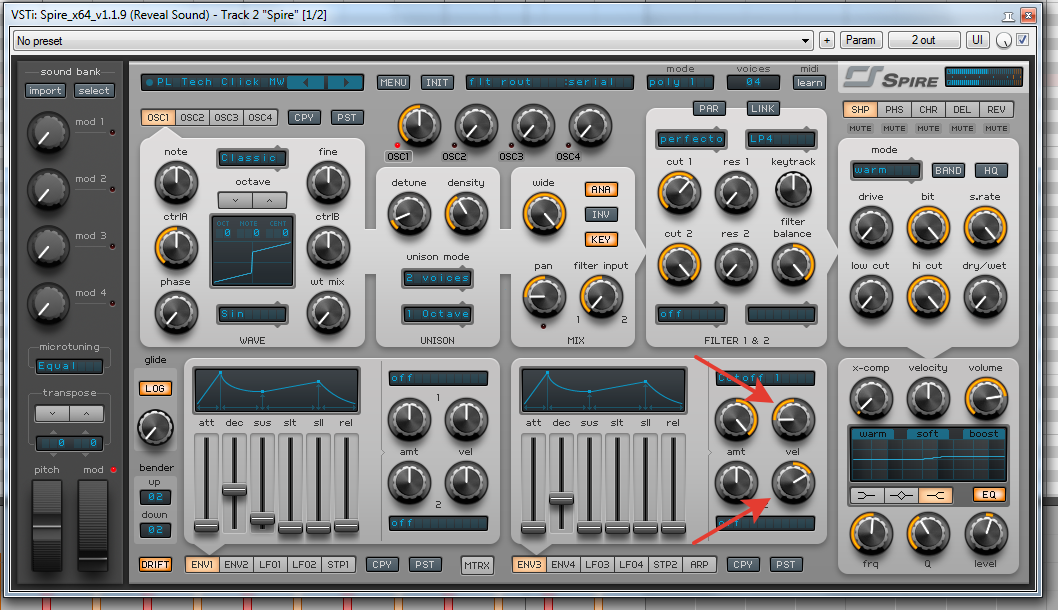Click the octave down arrow
Image resolution: width=1058 pixels, height=610 pixels.
(x=235, y=200)
